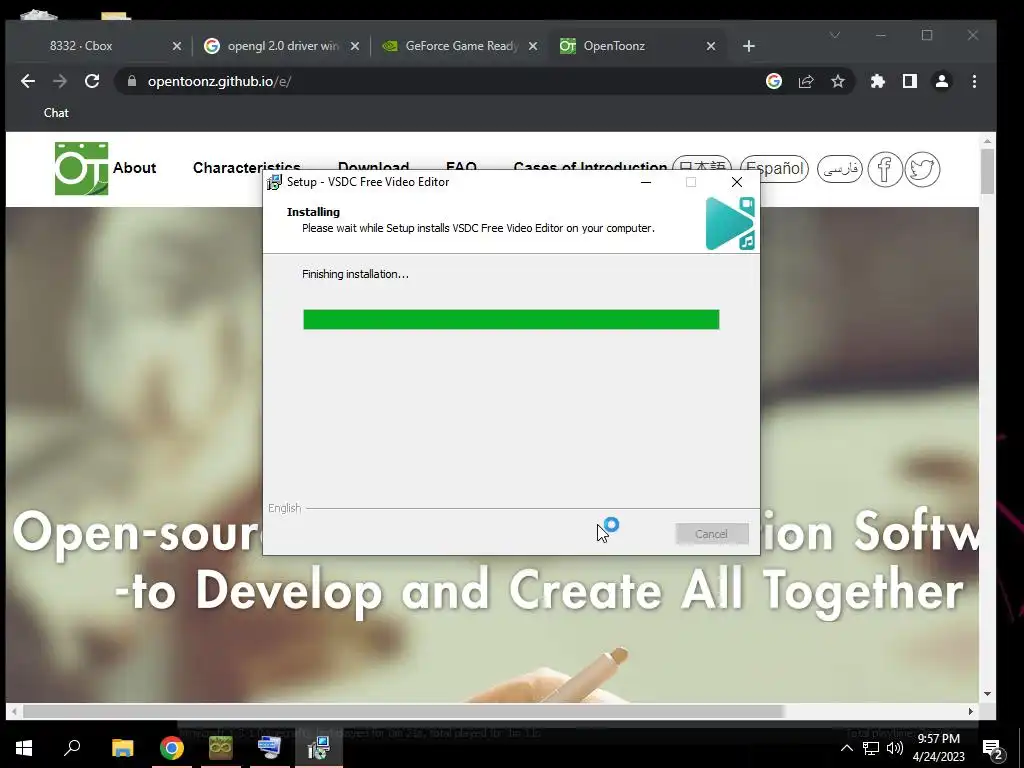Open a new Chrome tab
This screenshot has height=768, width=1024.
point(749,46)
